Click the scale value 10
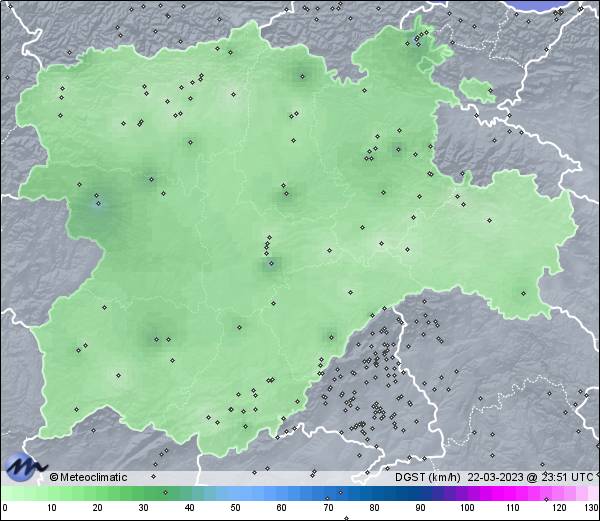Screen dimensions: 600x521 pos(52,508)
